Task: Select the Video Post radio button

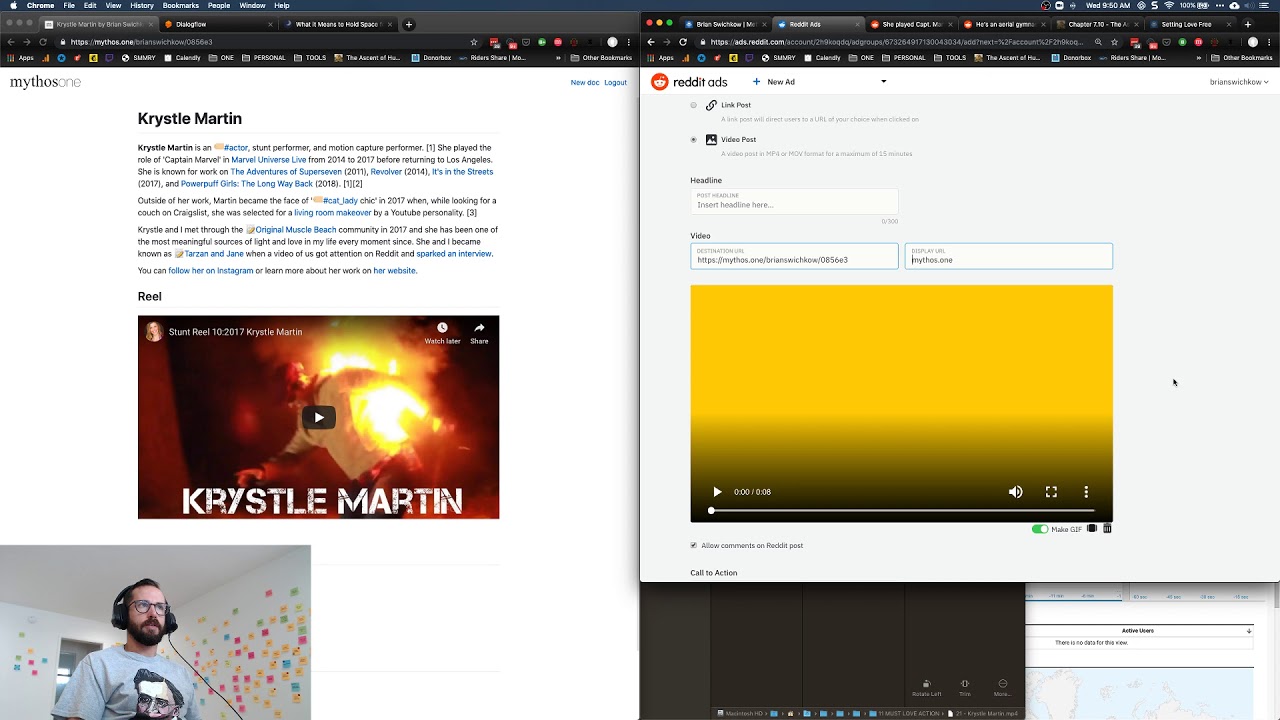Action: tap(693, 140)
